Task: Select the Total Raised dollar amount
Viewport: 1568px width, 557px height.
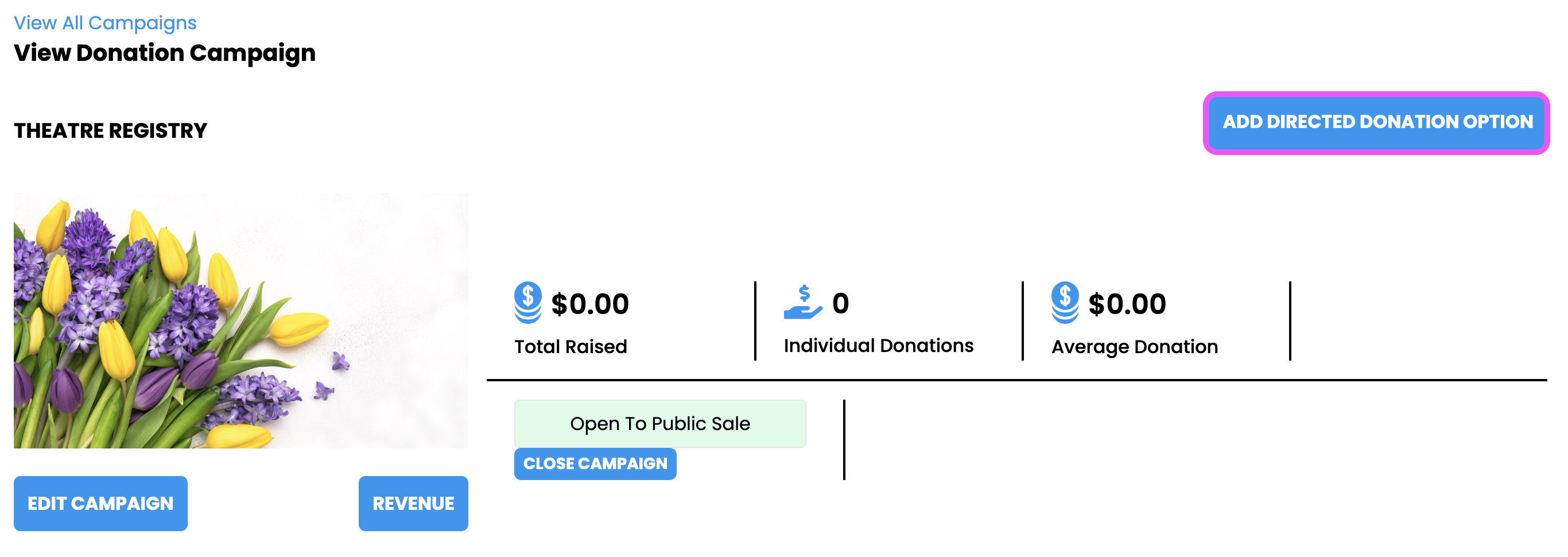Action: pos(589,304)
